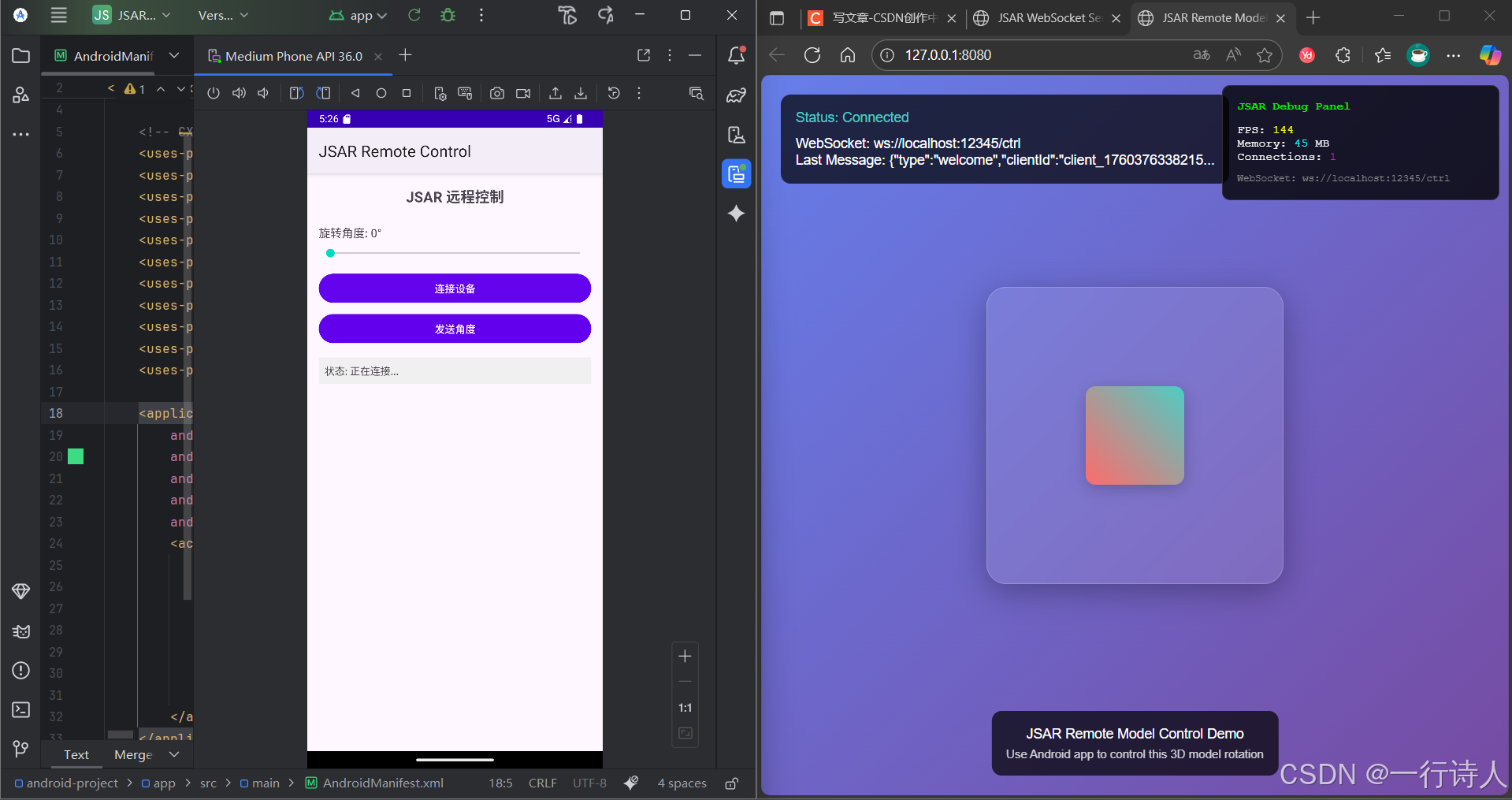Image resolution: width=1512 pixels, height=800 pixels.
Task: Select the Text view tab of manifest editor
Action: (x=76, y=754)
